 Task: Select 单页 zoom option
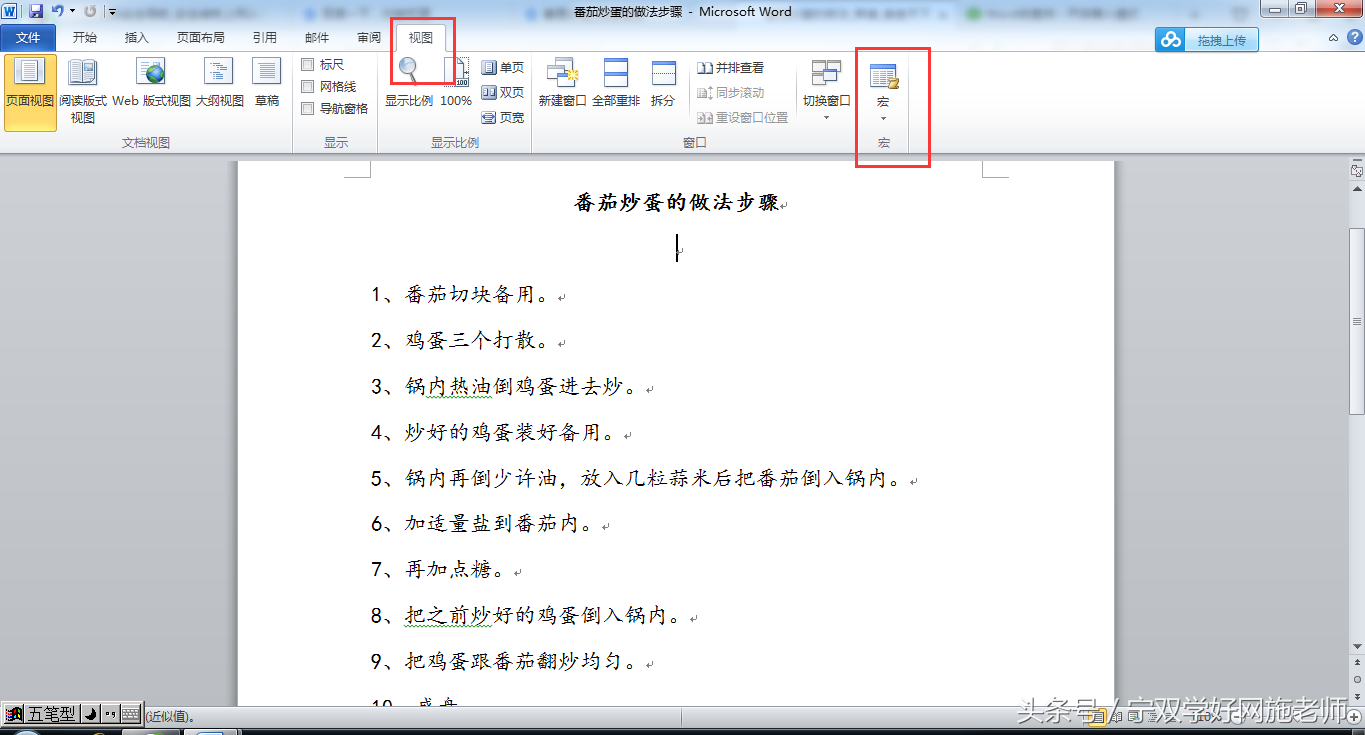503,67
